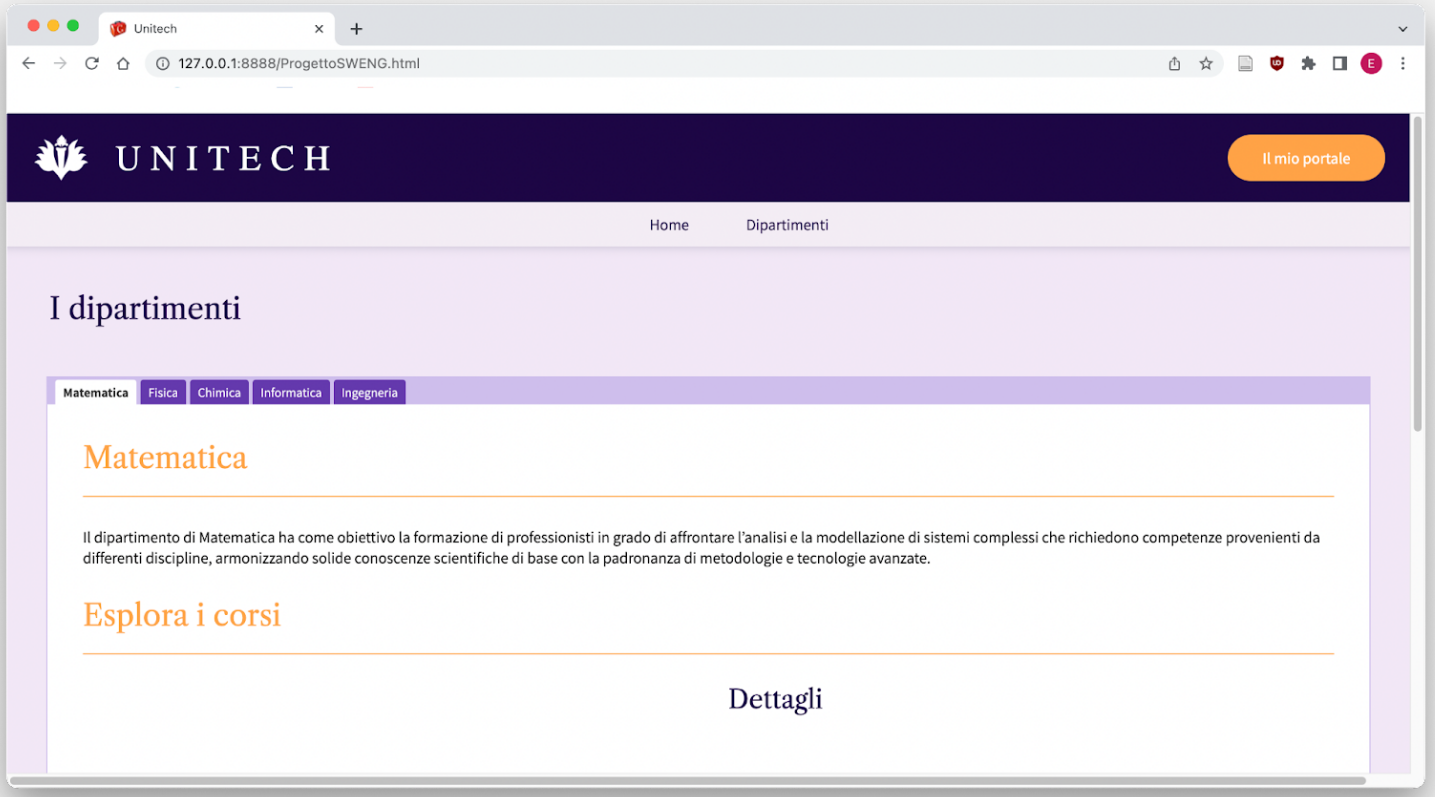This screenshot has width=1435, height=797.
Task: Click the Esplora i corsi heading
Action: 182,614
